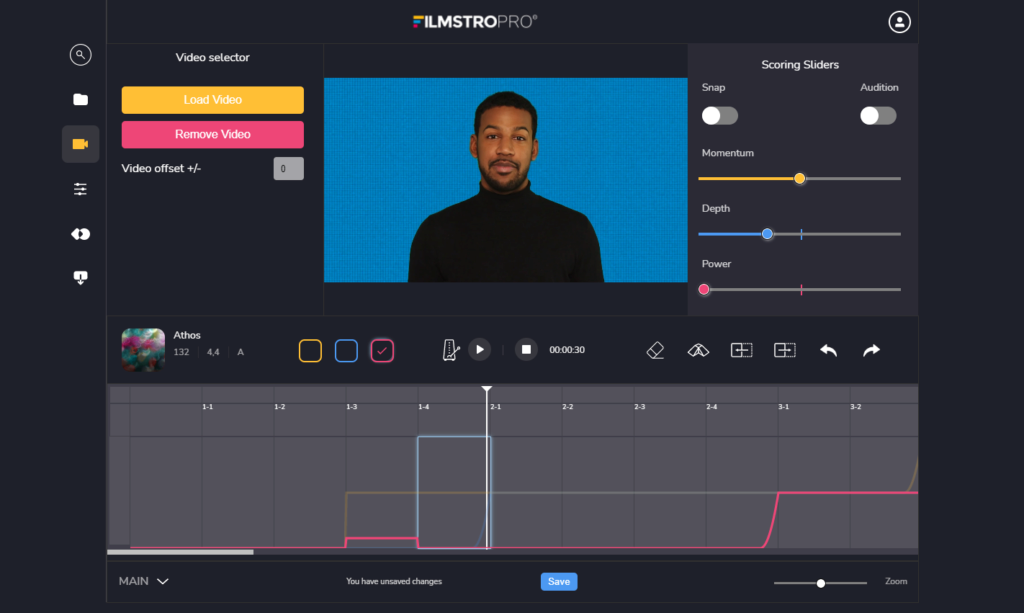The height and width of the screenshot is (613, 1024).
Task: Click the "You have unsaved changes" message
Action: click(x=394, y=581)
